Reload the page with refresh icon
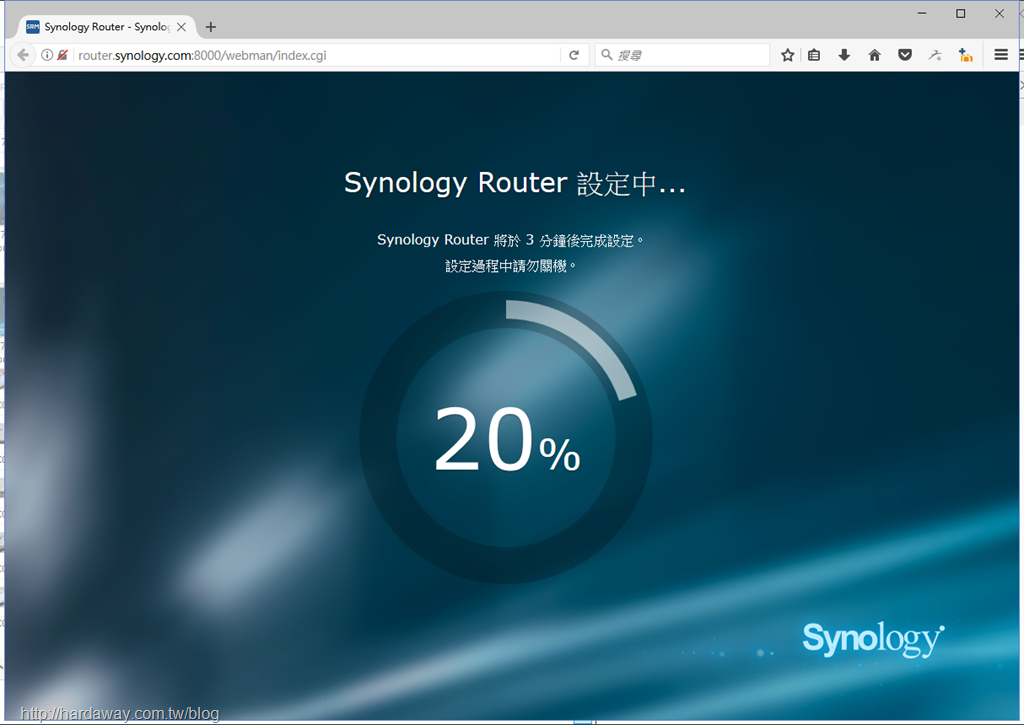Screen dimensions: 1024x725 pyautogui.click(x=574, y=55)
